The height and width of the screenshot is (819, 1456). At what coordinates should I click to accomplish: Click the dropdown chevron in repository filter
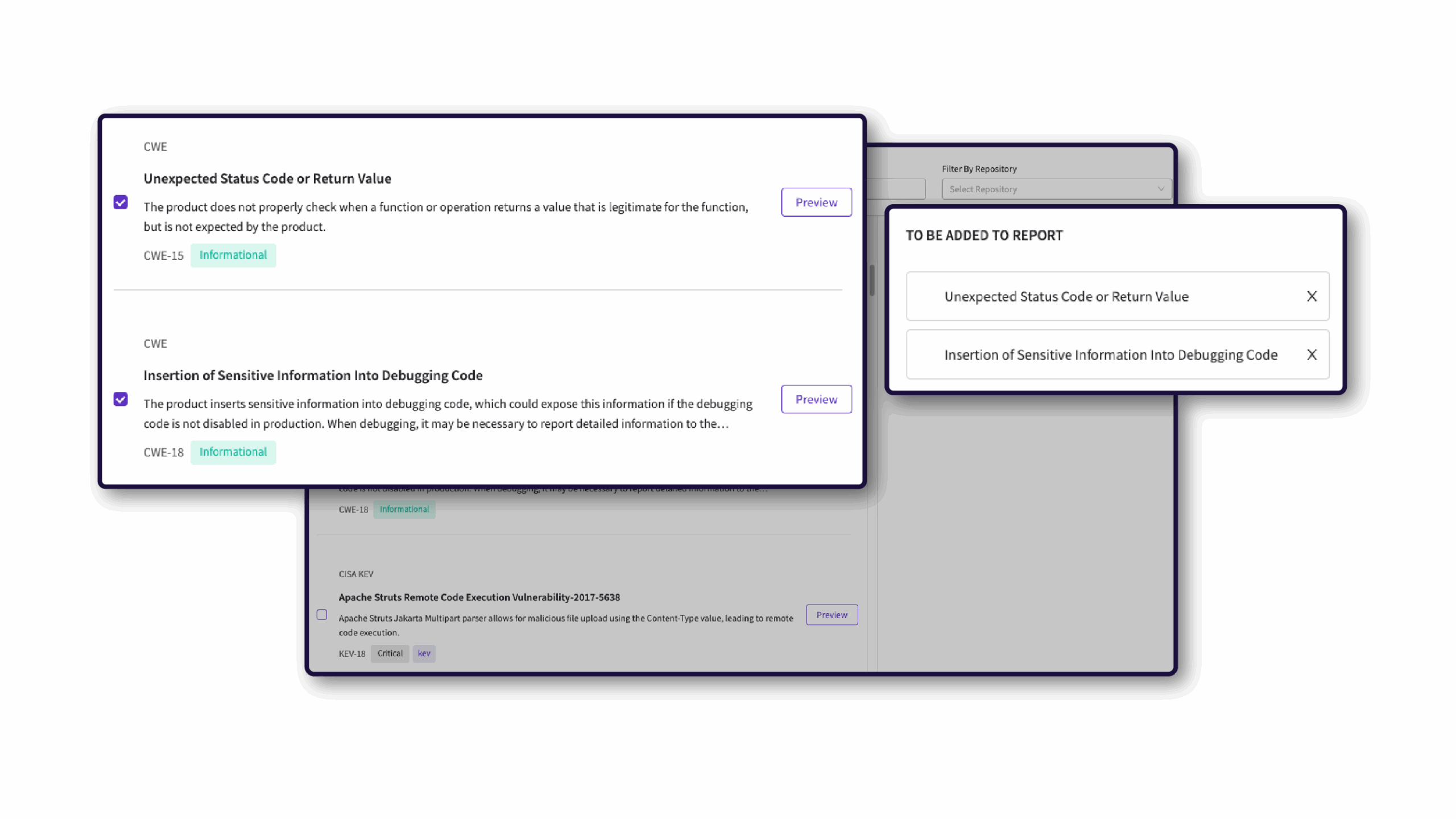click(1160, 189)
